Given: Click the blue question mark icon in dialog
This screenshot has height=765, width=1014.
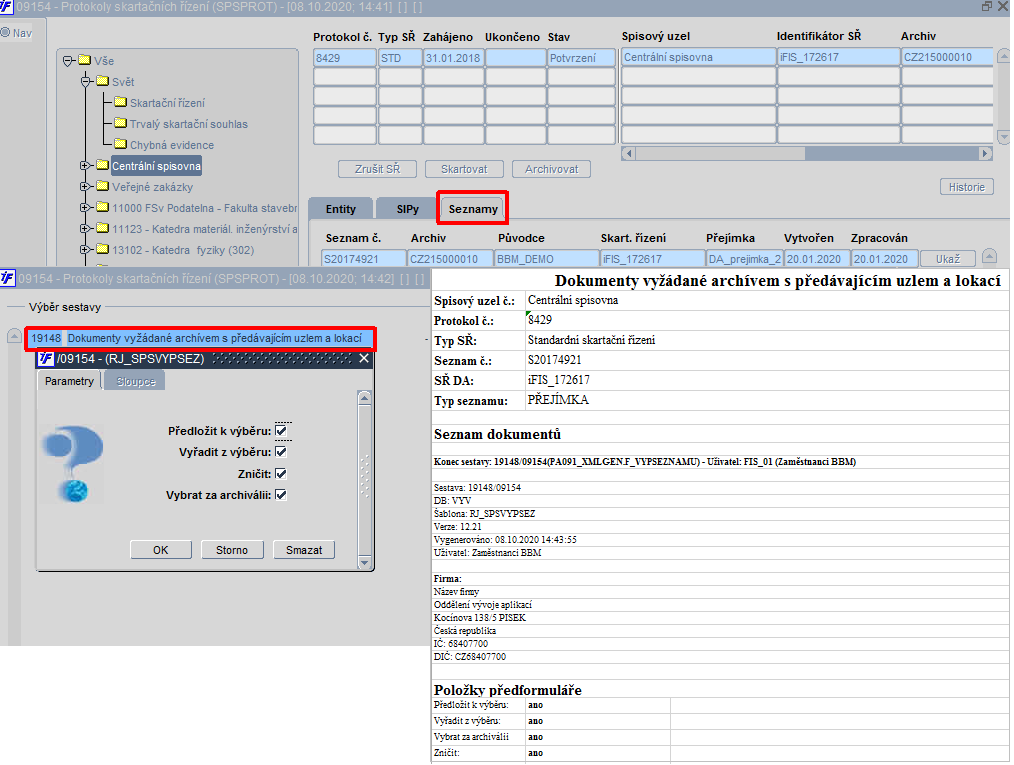Looking at the screenshot, I should 73,464.
